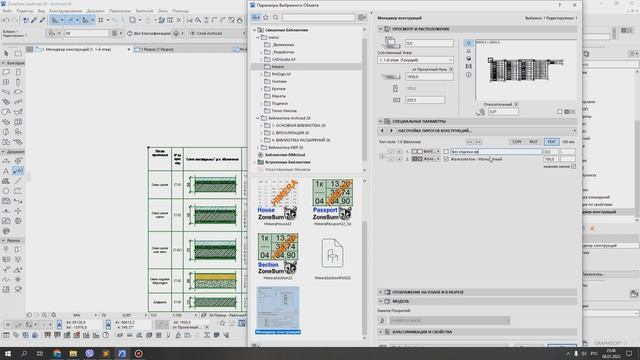The width and height of the screenshot is (640, 360).
Task: Open the home story dropdown
Action: tap(415, 60)
